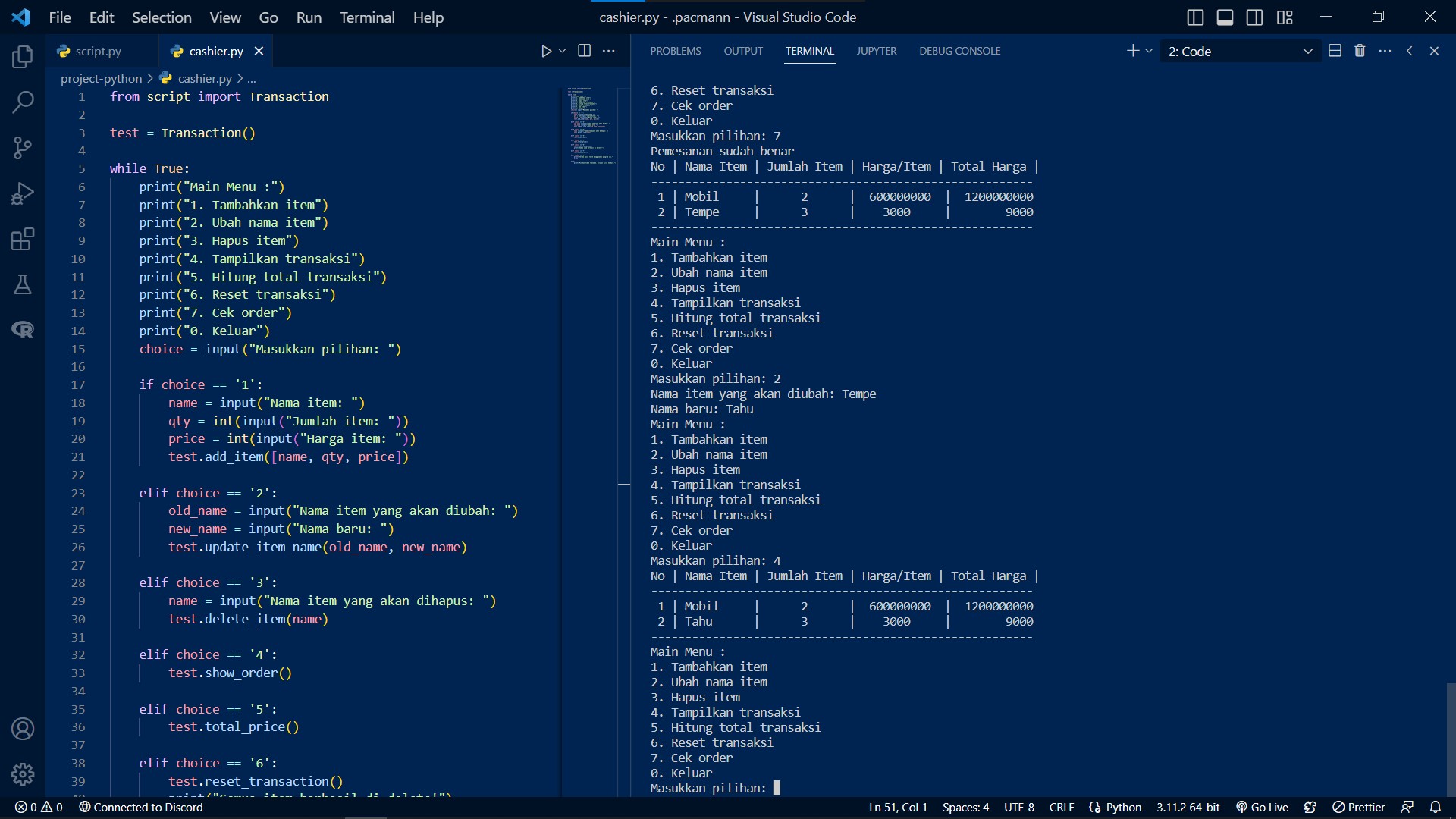Open Source Control in the activity bar
This screenshot has width=1456, height=819.
coord(23,148)
